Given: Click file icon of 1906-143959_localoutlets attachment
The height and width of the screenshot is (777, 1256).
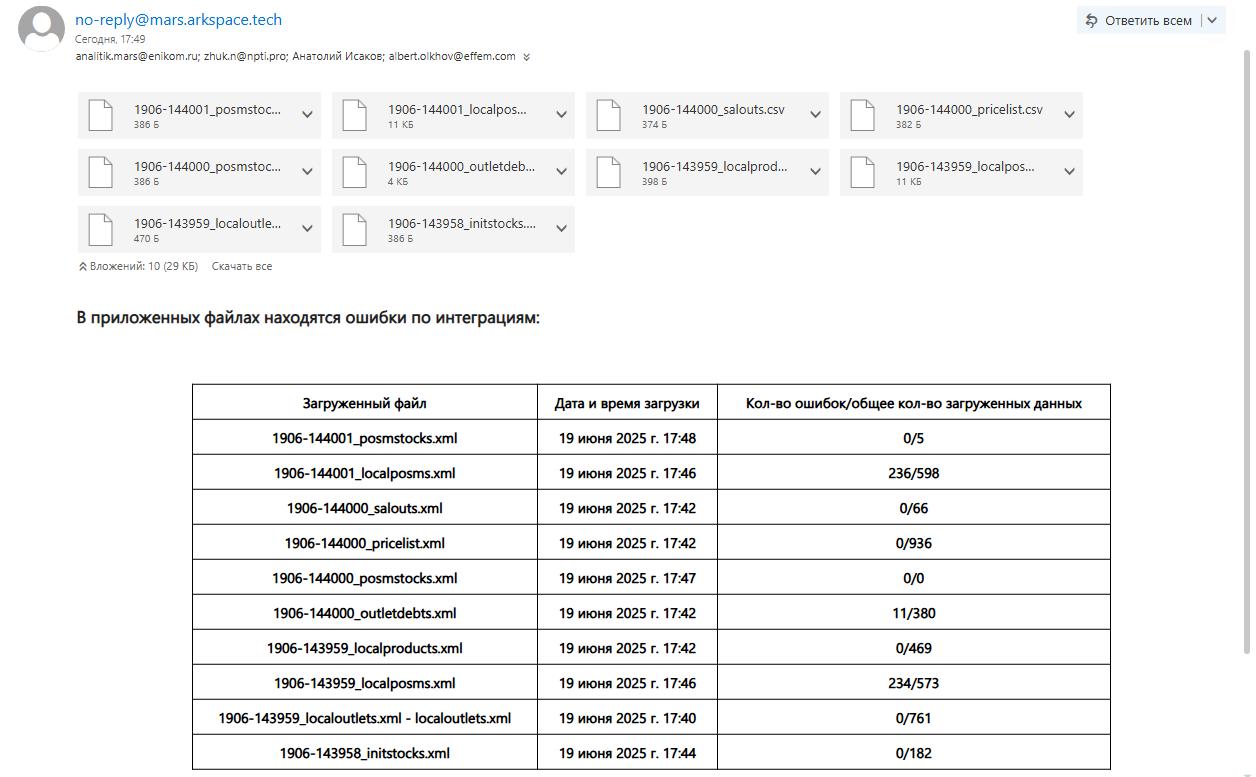Looking at the screenshot, I should [100, 229].
